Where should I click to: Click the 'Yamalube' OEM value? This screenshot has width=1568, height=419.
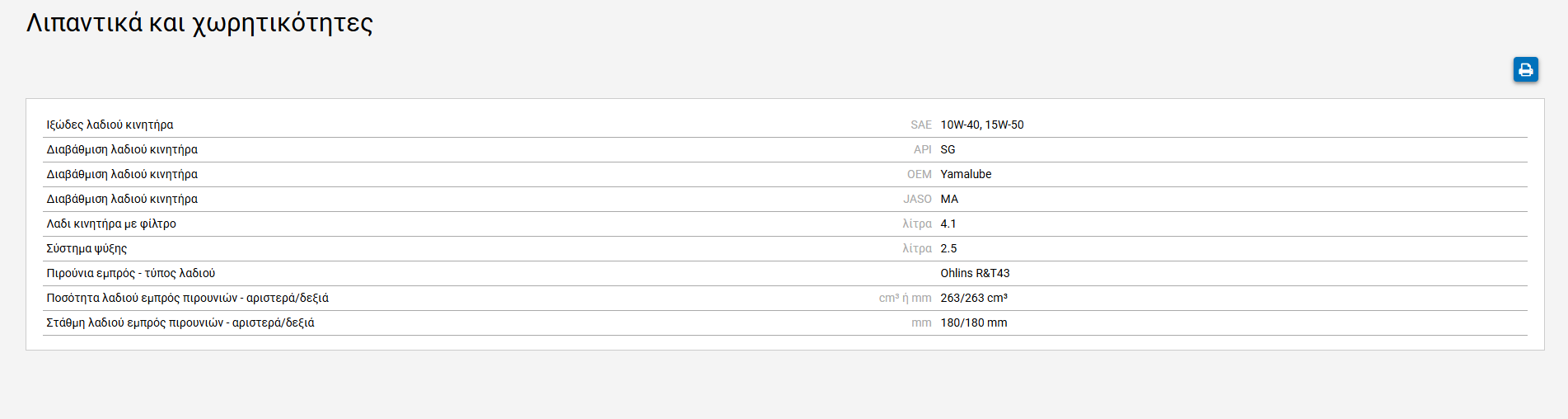pyautogui.click(x=966, y=174)
